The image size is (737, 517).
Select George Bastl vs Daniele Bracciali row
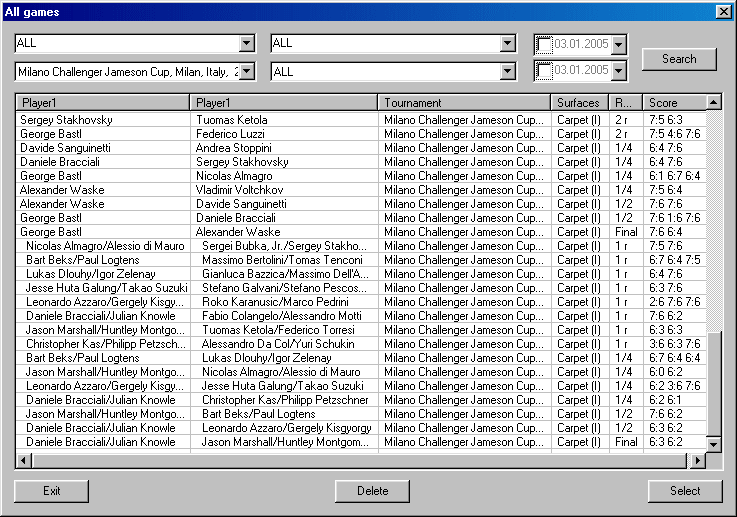tap(361, 218)
